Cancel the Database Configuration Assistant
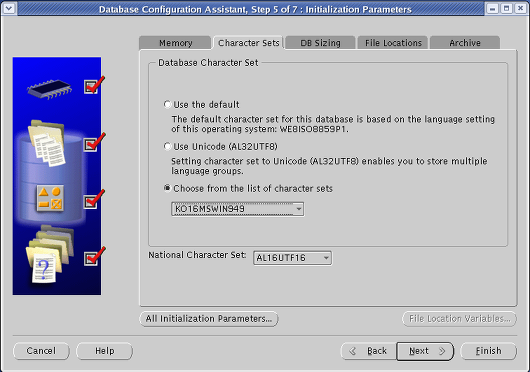This screenshot has width=530, height=372. (41, 351)
